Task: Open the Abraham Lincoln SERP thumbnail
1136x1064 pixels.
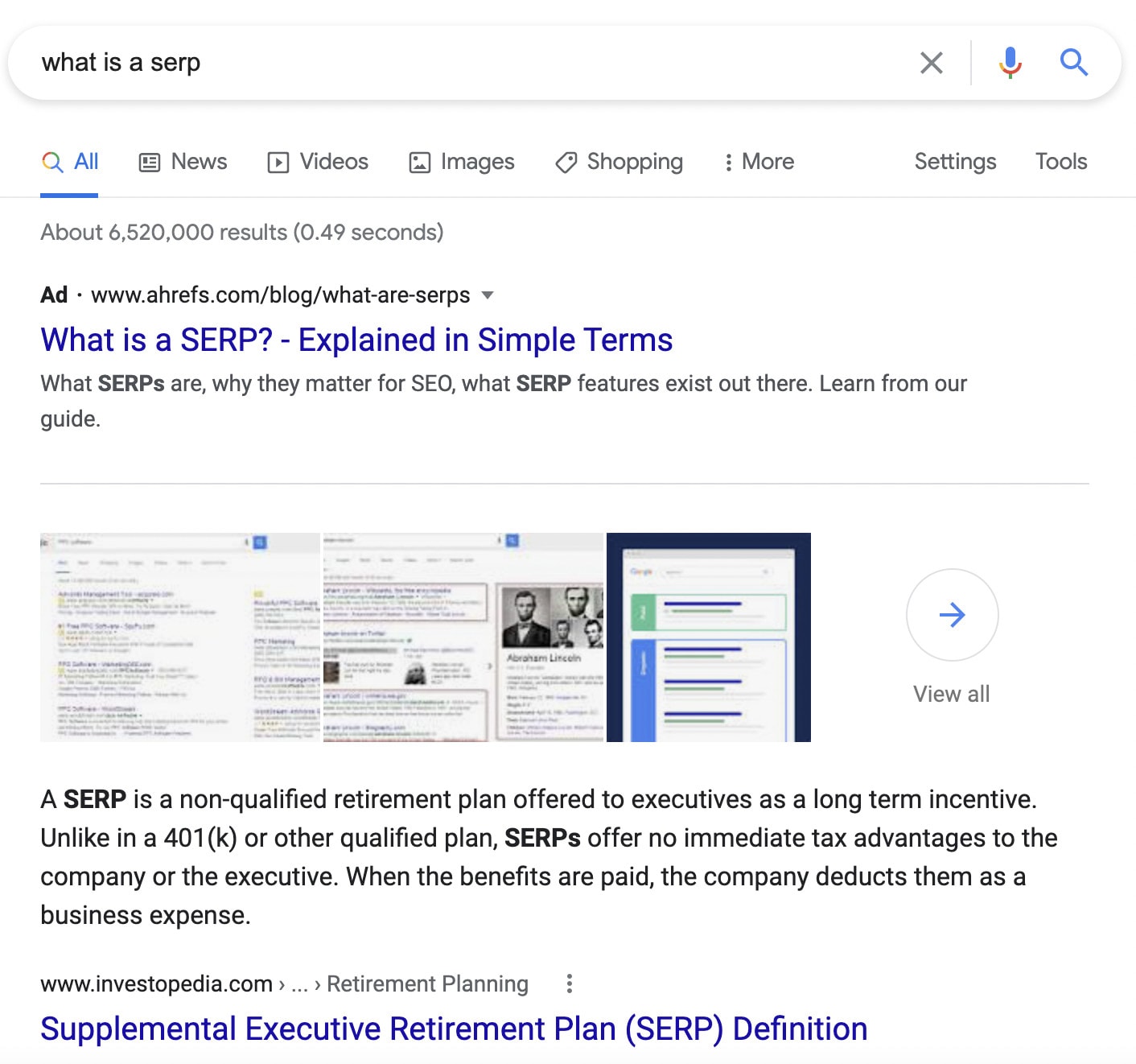Action: (463, 637)
